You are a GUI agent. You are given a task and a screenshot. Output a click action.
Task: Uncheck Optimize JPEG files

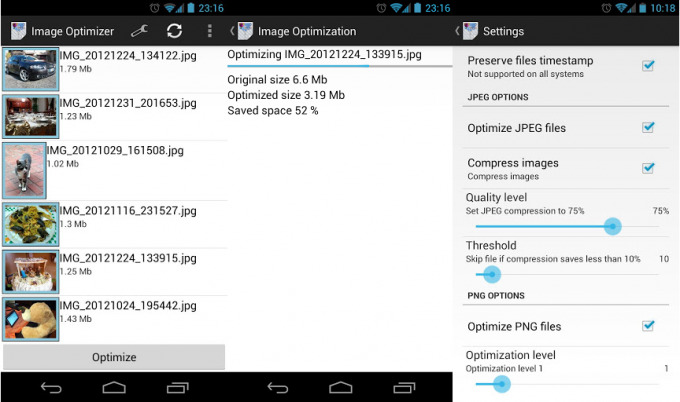point(648,128)
